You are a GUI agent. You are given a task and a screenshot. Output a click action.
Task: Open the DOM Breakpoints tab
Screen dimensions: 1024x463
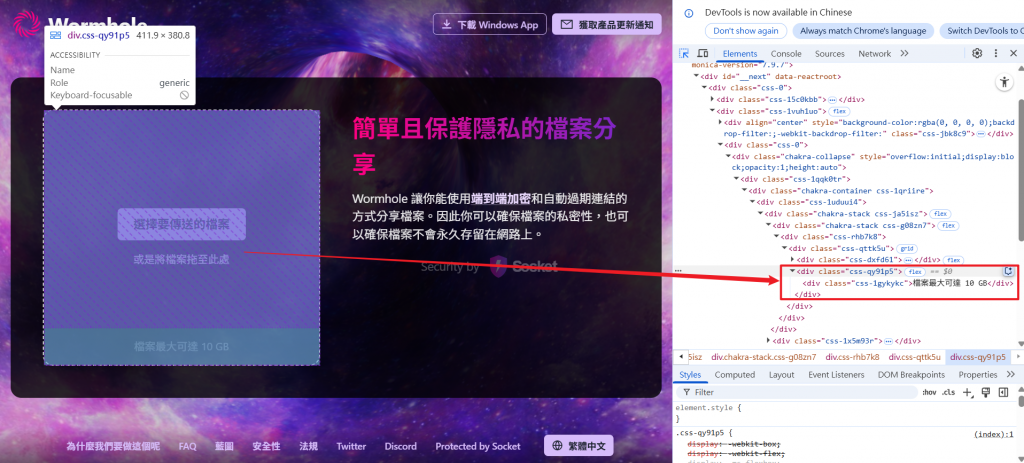pyautogui.click(x=911, y=375)
